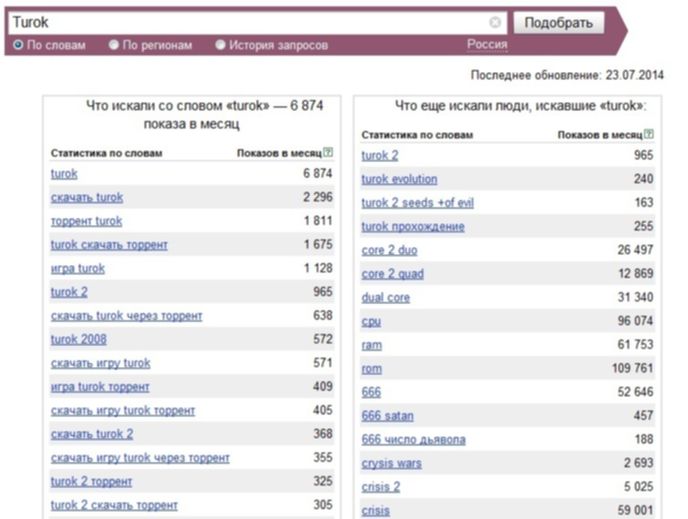Open 'turok 2 seeds +of evil' link

click(418, 203)
